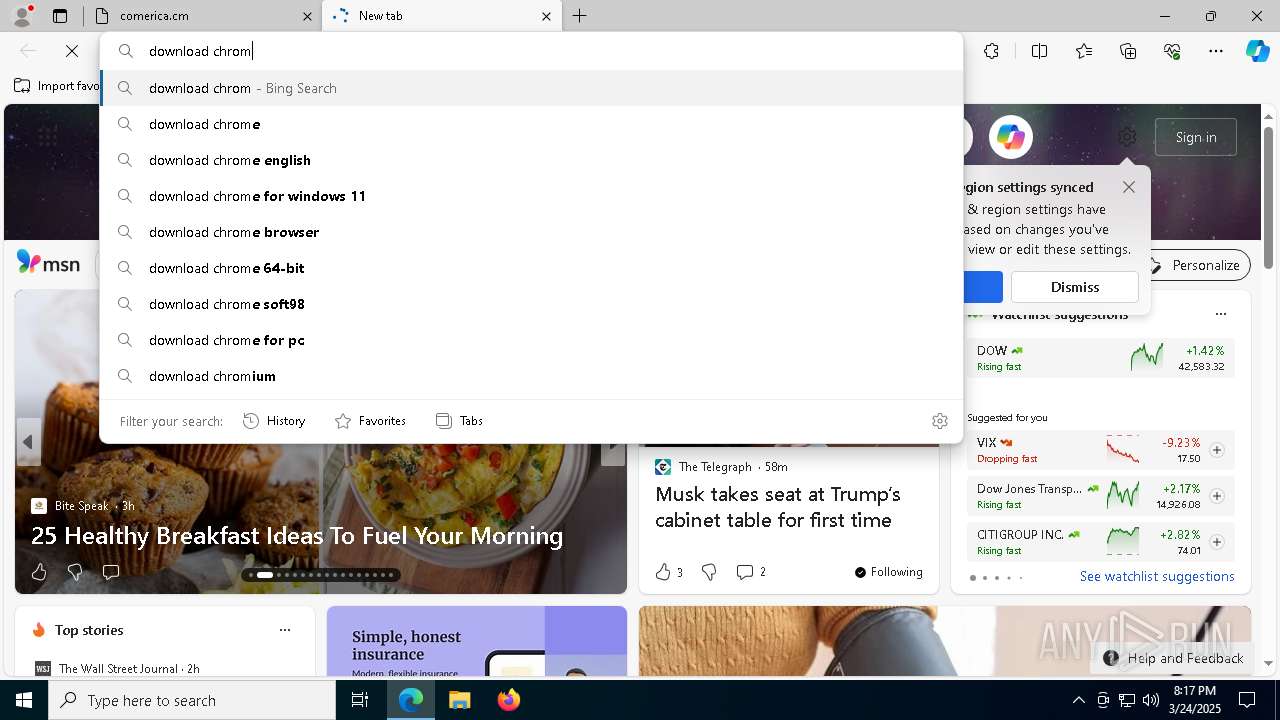This screenshot has width=1280, height=720.
Task: Click the Sign in button
Action: click(1196, 137)
